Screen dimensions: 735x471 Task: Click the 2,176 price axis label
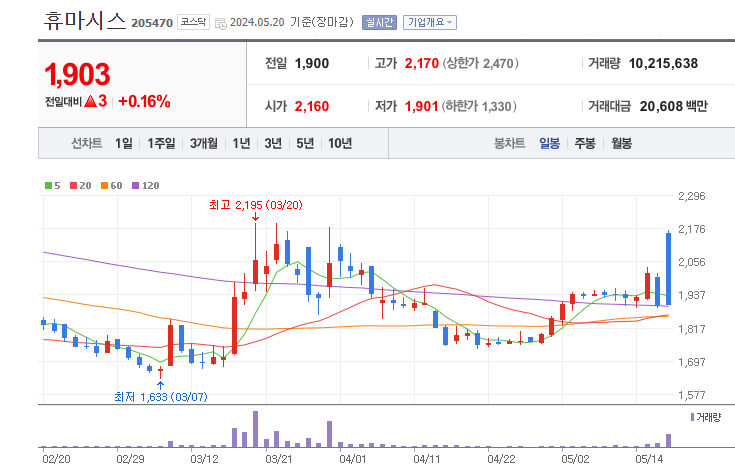tap(692, 229)
